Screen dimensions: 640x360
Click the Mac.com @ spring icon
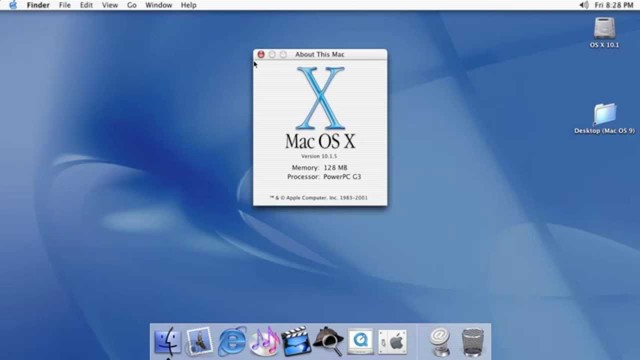pyautogui.click(x=440, y=342)
